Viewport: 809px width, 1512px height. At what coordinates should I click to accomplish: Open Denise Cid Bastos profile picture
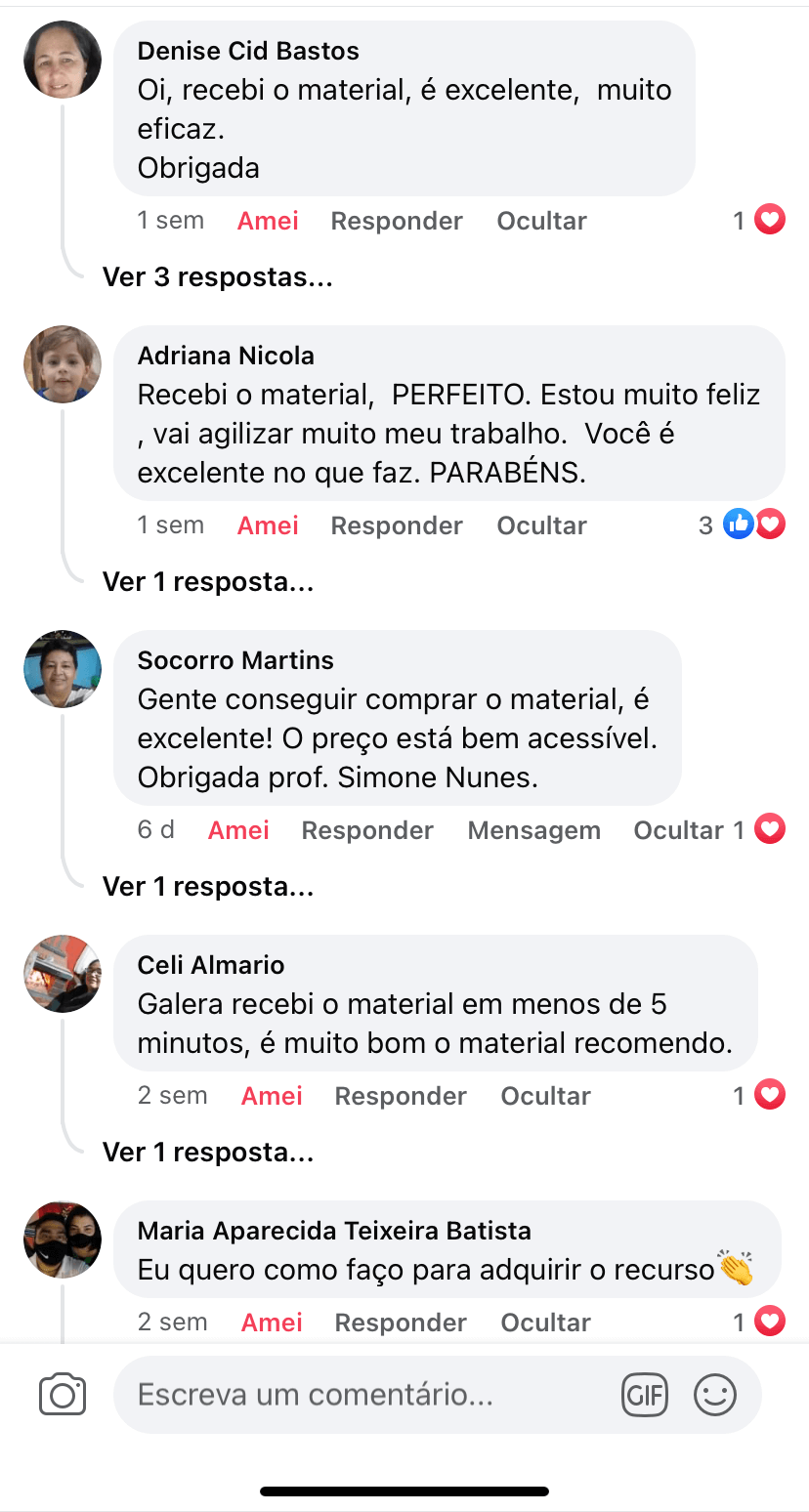(x=63, y=61)
